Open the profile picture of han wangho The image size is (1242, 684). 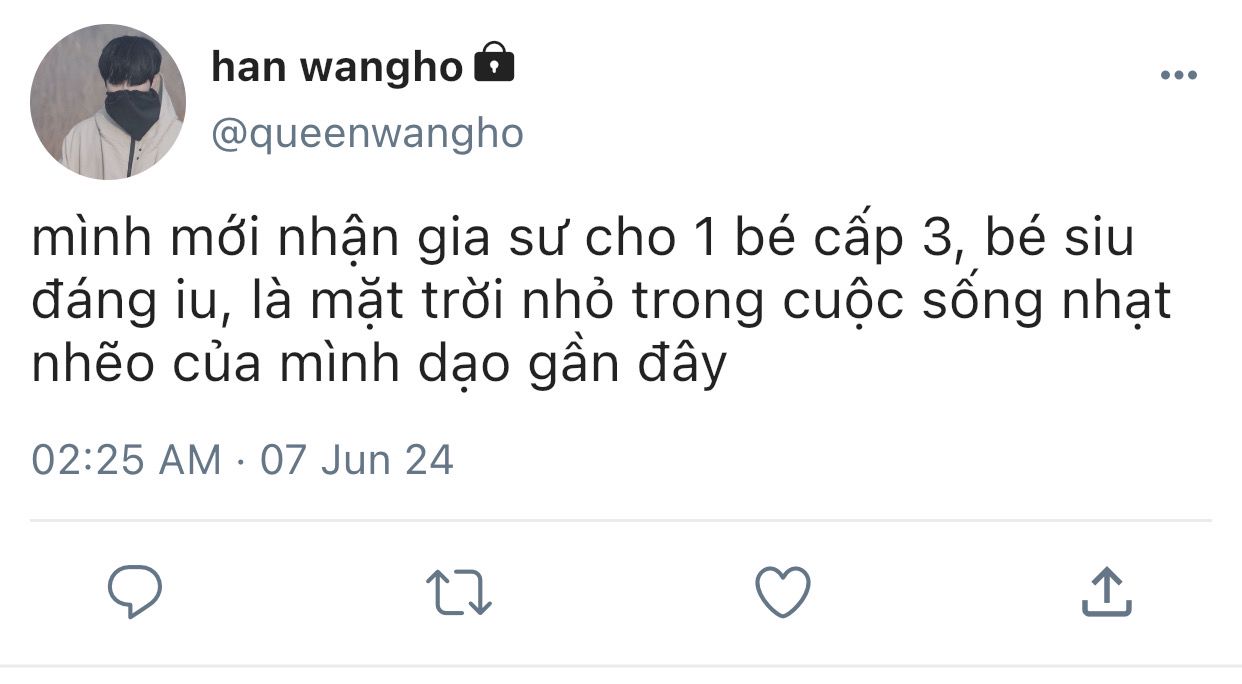pyautogui.click(x=108, y=102)
